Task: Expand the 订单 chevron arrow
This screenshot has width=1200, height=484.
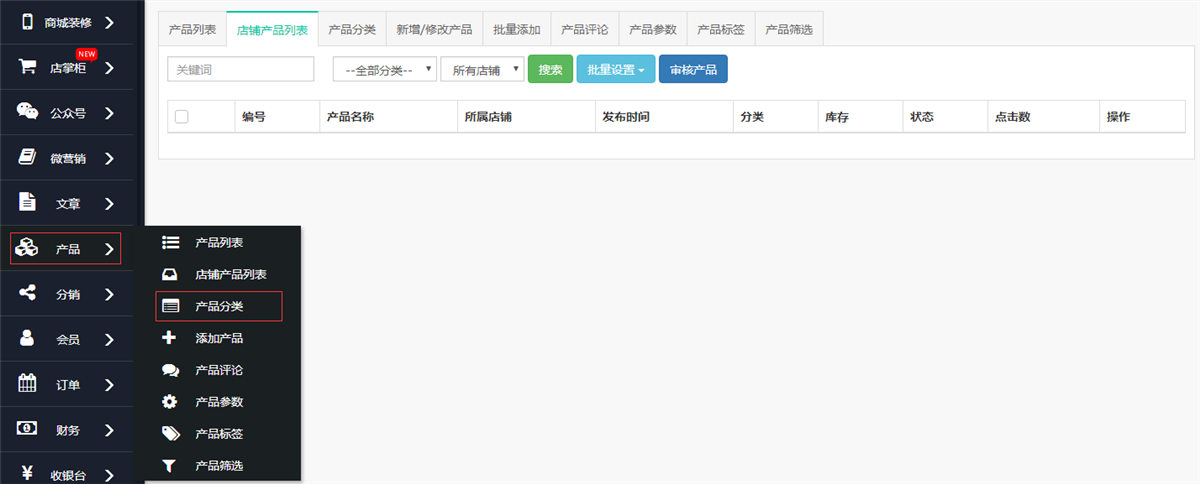Action: [109, 385]
